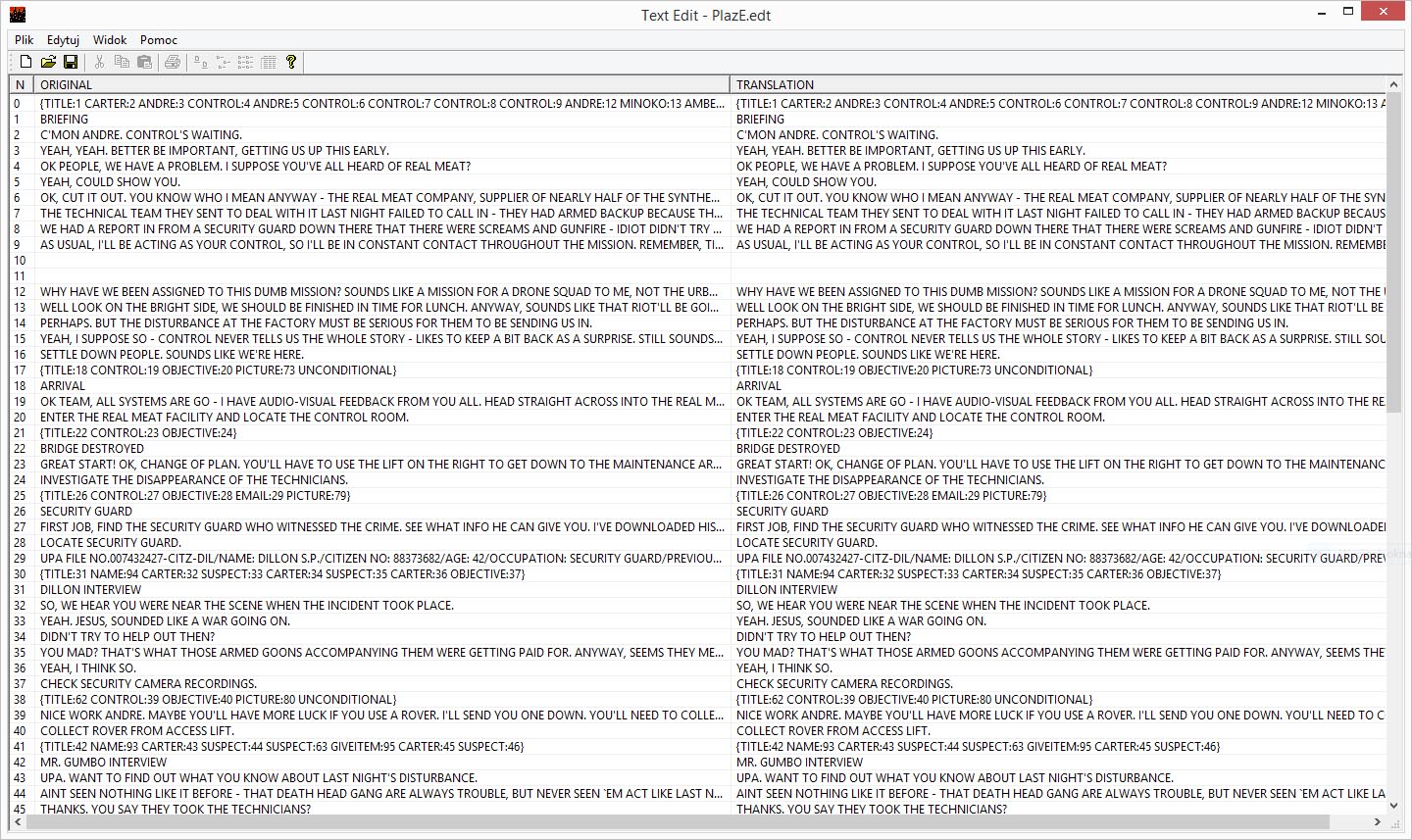Select original "SO, WE HEAR YOU WERE NEAR"
The image size is (1412, 840).
pos(247,606)
